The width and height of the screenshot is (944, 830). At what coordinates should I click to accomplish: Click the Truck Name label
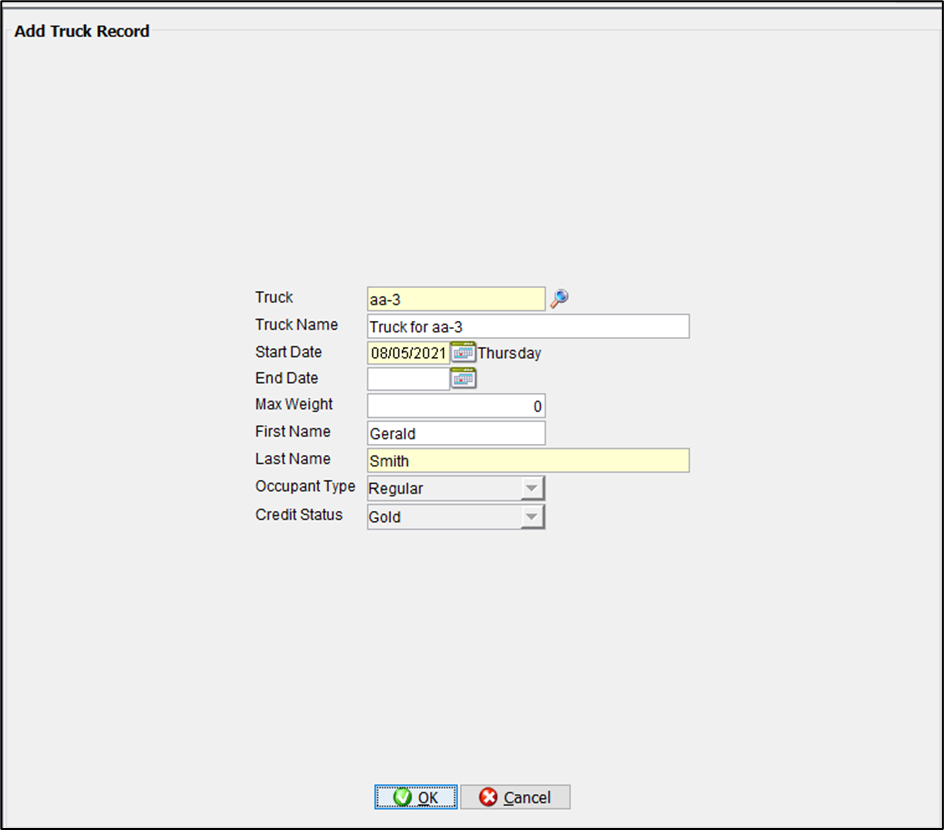tap(296, 325)
